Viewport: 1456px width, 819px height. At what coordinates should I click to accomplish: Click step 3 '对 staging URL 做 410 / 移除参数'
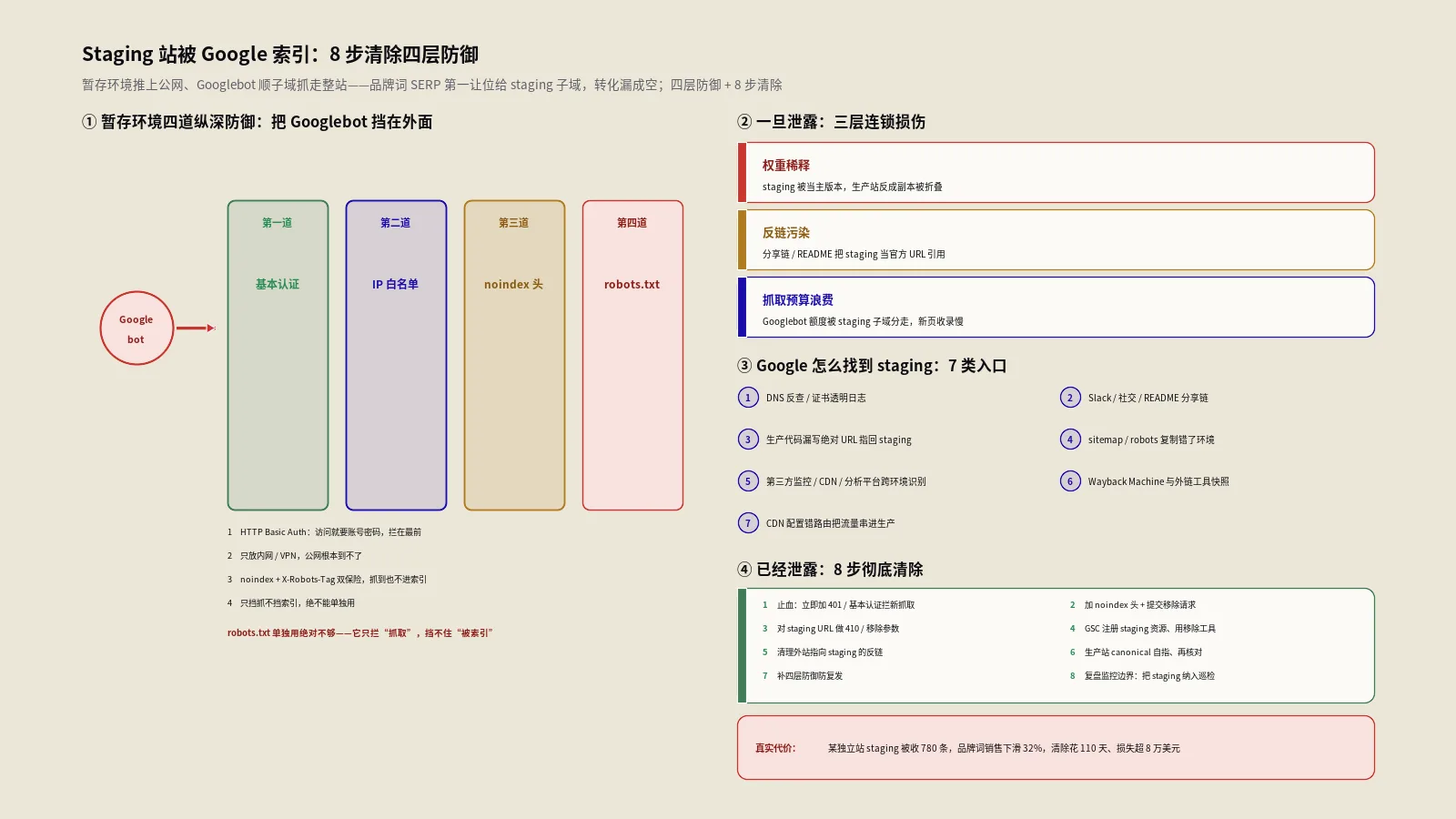tap(838, 629)
